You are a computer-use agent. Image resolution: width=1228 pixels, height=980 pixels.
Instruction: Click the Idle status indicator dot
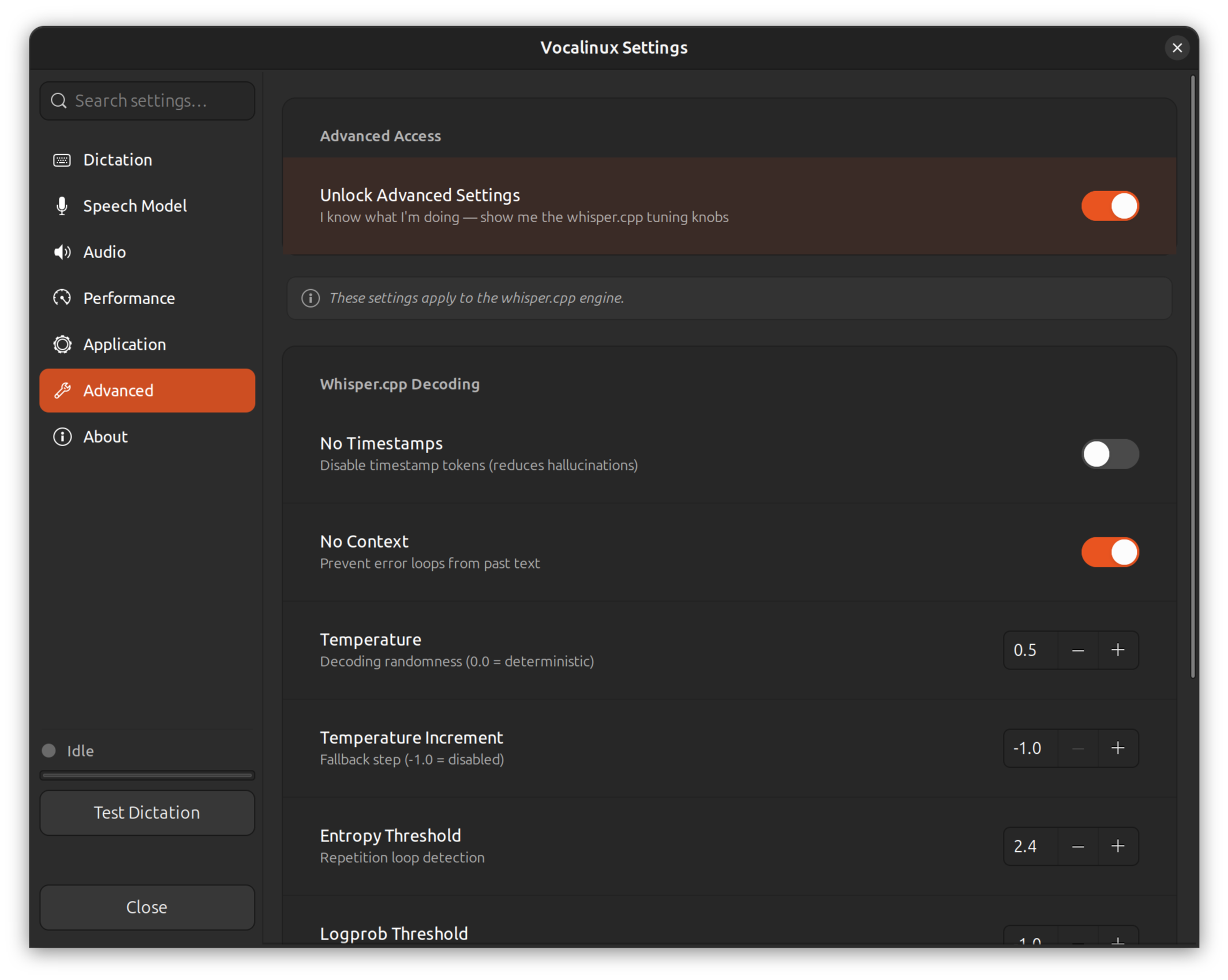[48, 750]
